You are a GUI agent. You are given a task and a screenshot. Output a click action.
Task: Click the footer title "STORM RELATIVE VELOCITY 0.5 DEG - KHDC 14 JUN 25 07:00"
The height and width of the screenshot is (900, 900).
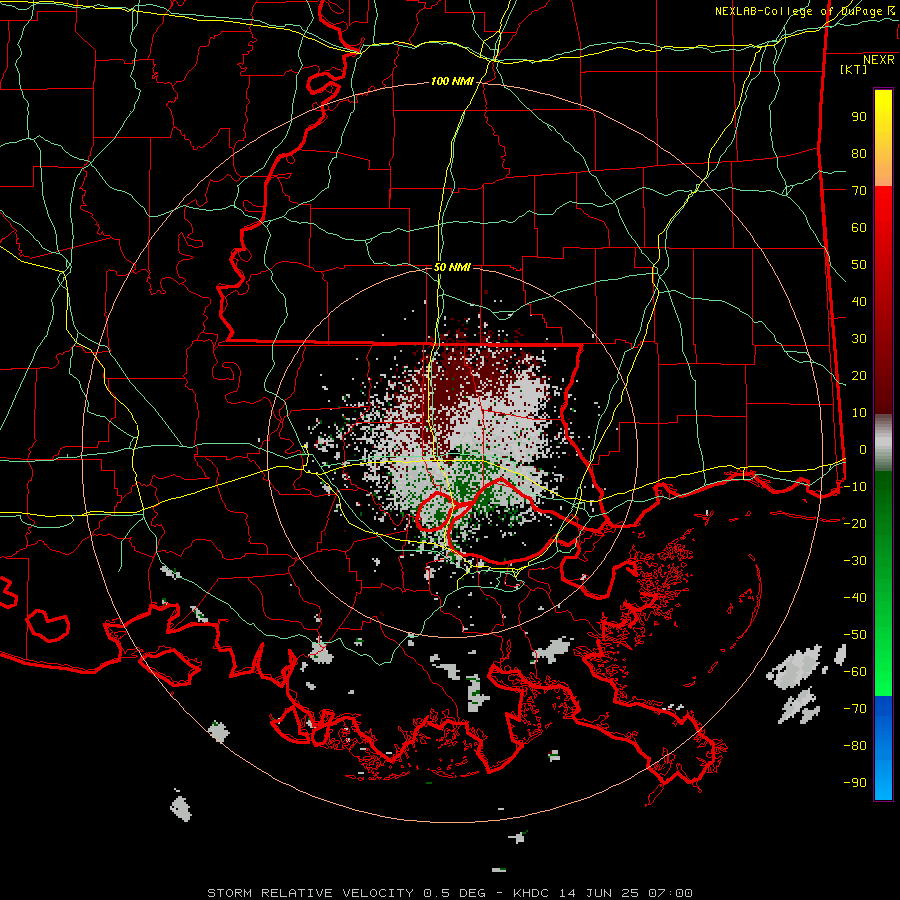pos(449,893)
